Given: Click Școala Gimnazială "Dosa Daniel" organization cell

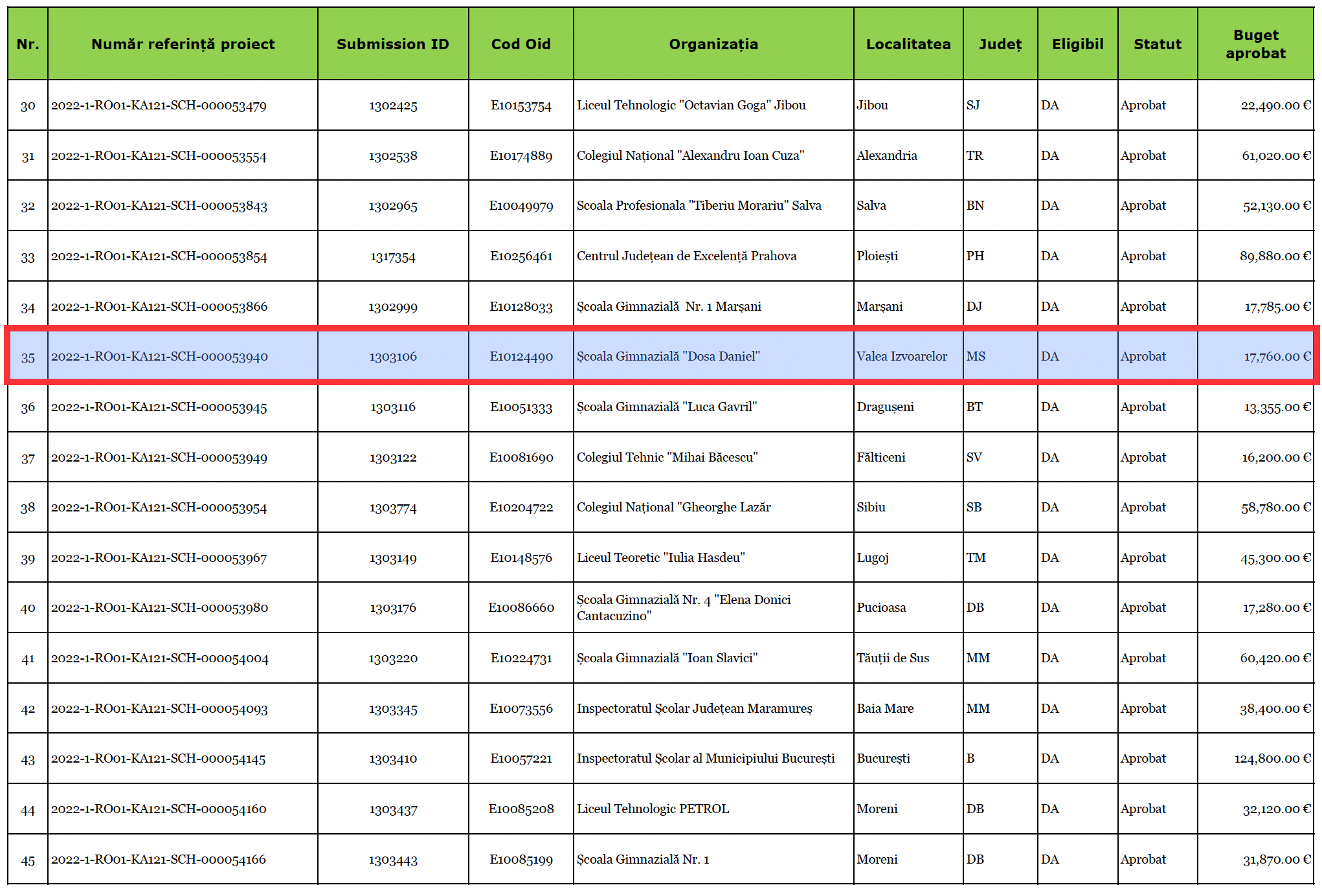Looking at the screenshot, I should (x=668, y=356).
